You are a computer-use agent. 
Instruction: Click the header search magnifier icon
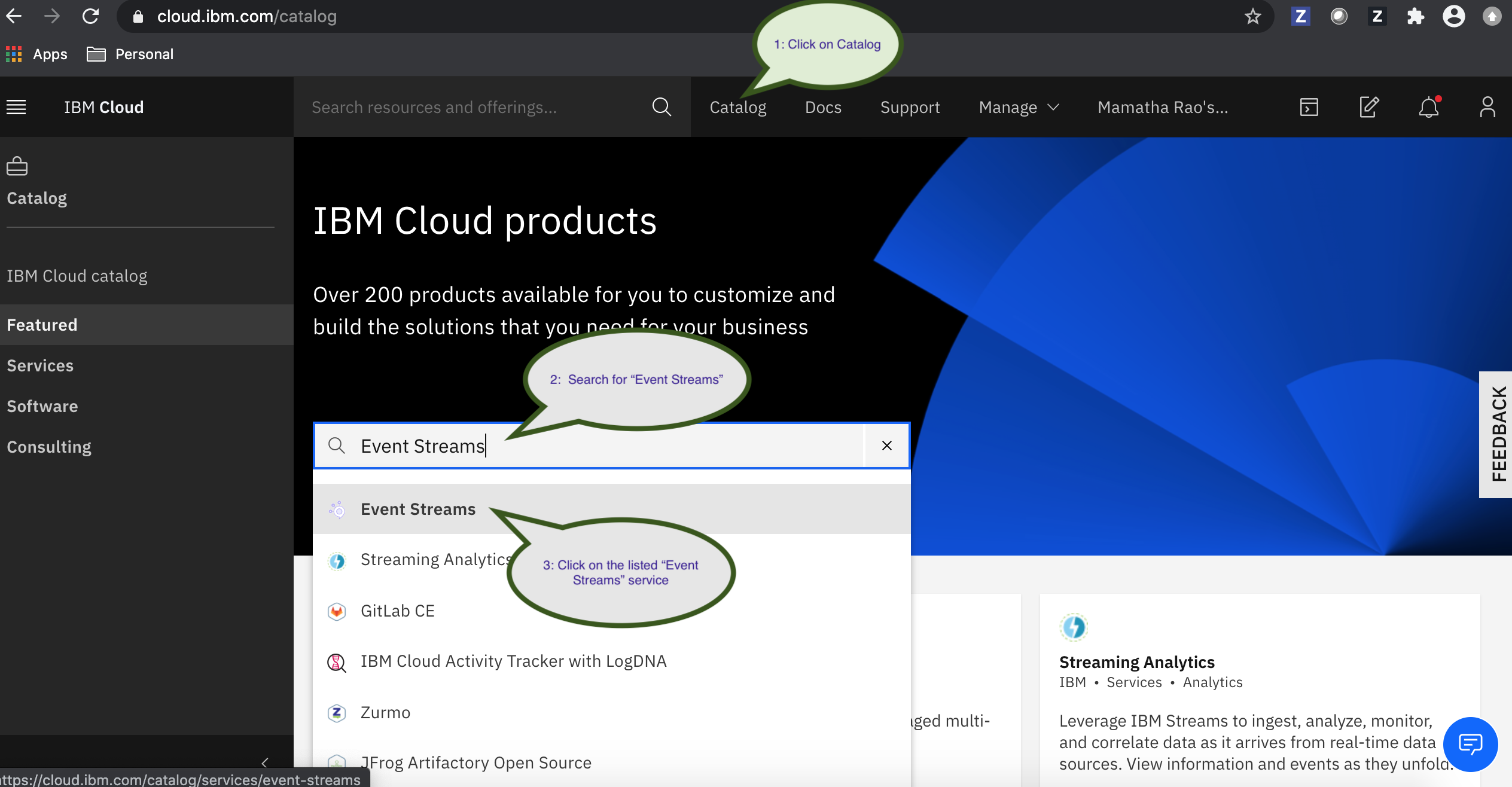(x=661, y=107)
